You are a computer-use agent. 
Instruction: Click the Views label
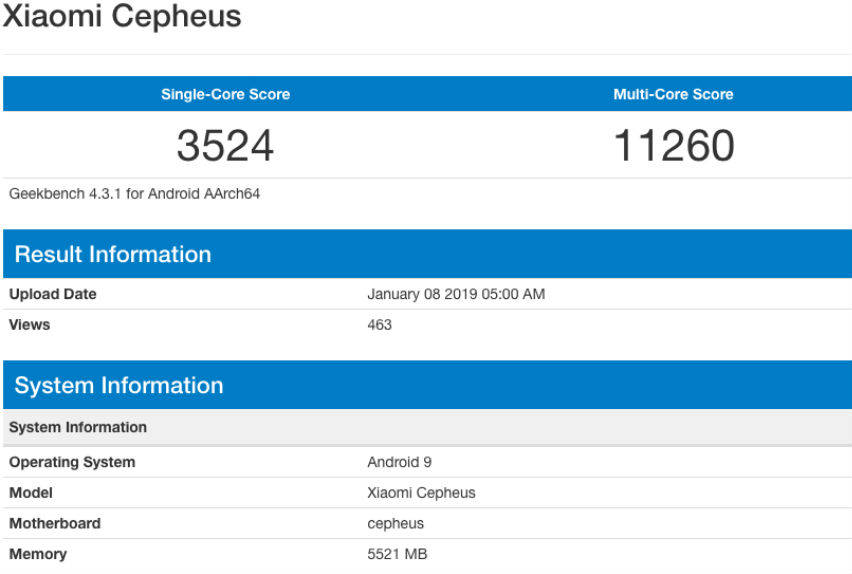coord(29,325)
